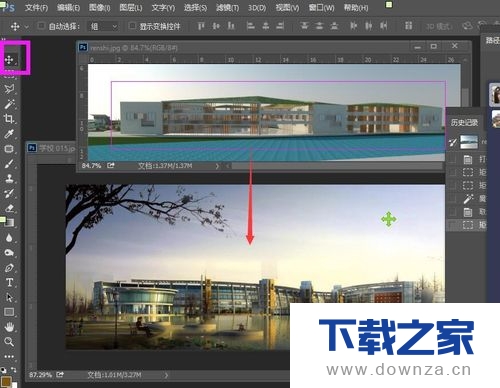Select the Clone Stamp tool
The image size is (500, 388).
(9, 178)
